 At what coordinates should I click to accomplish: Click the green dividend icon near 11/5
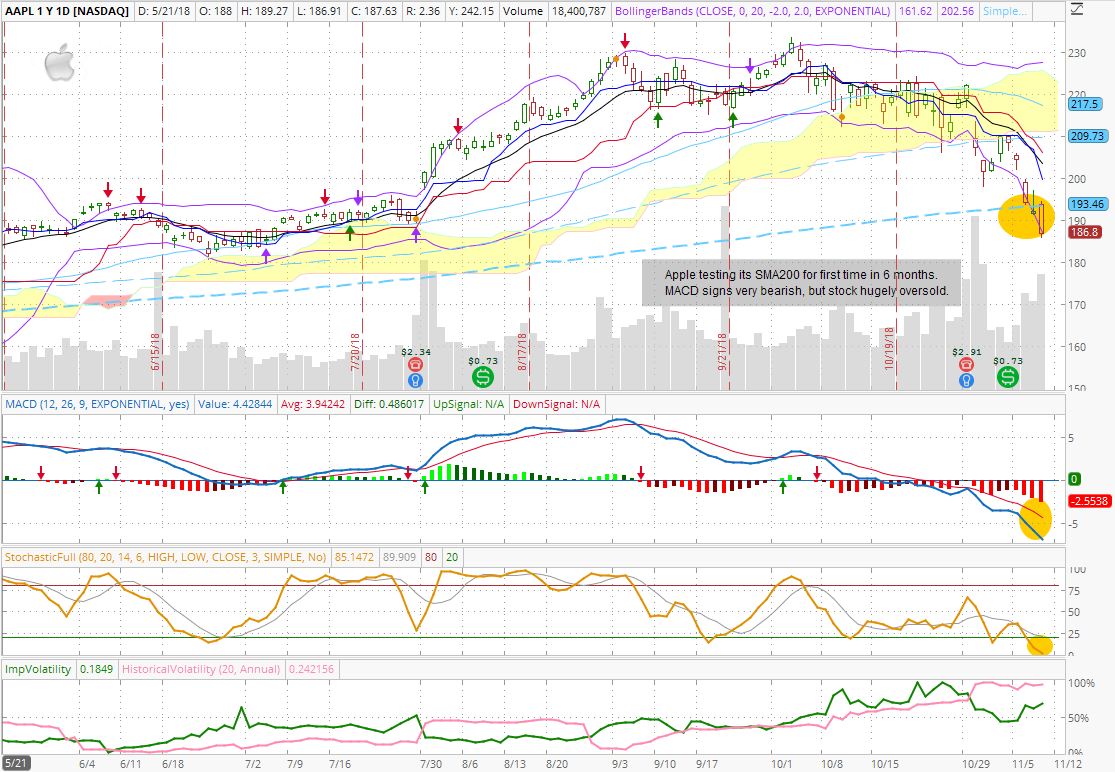click(x=1008, y=377)
